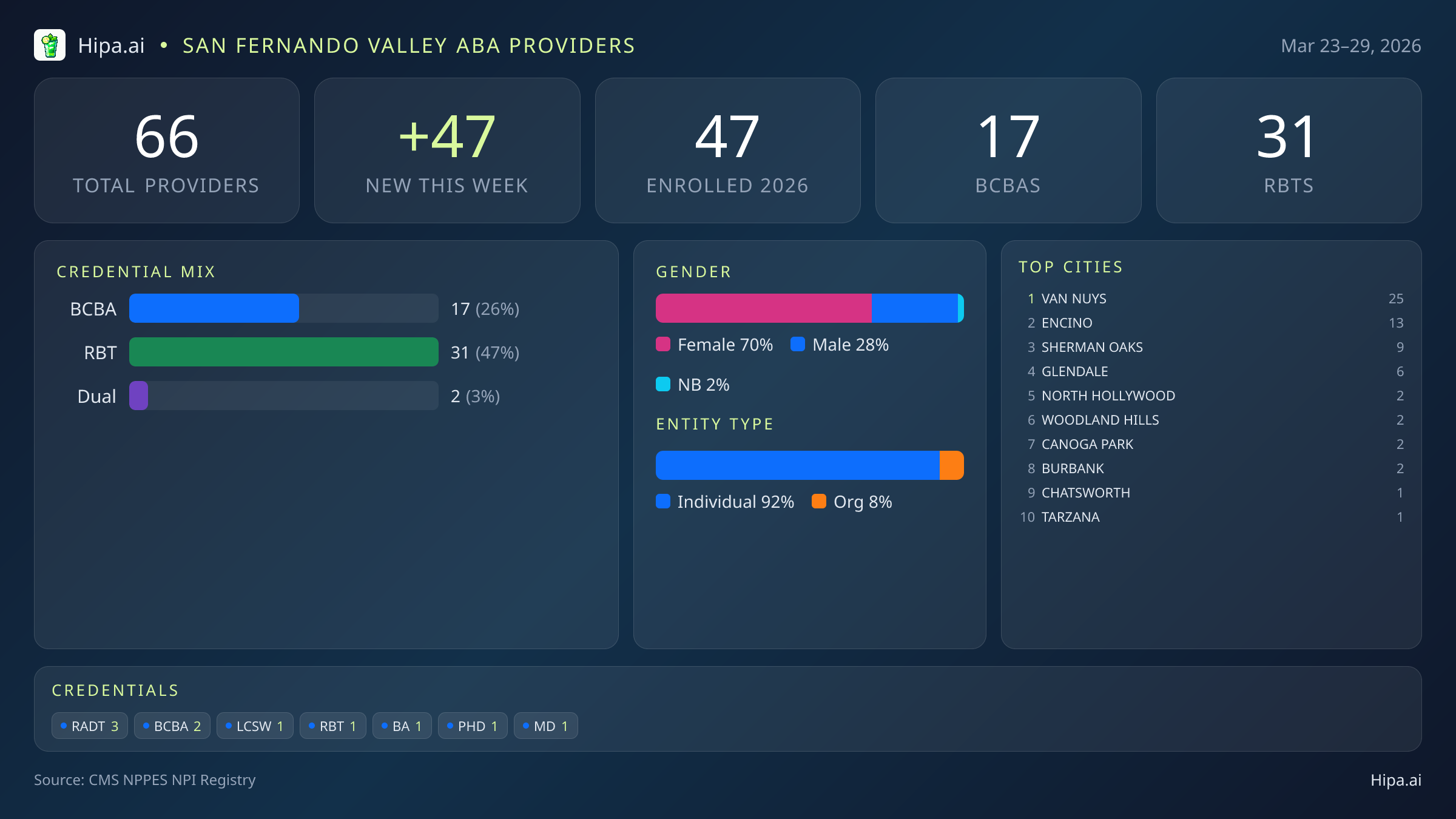Click the dot icon on the RADT 3 chip
Image resolution: width=1456 pixels, height=819 pixels.
point(63,725)
